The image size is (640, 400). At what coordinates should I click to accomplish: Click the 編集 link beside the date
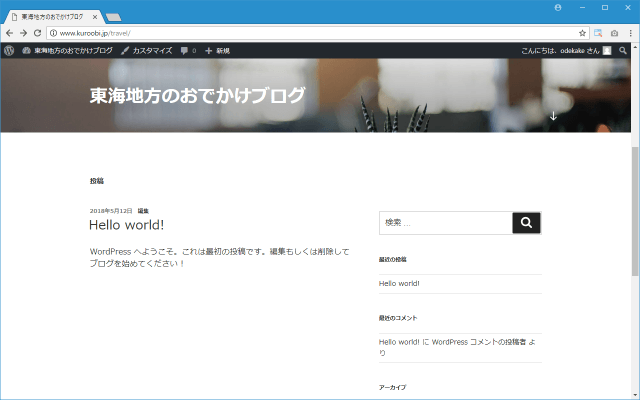click(x=143, y=211)
